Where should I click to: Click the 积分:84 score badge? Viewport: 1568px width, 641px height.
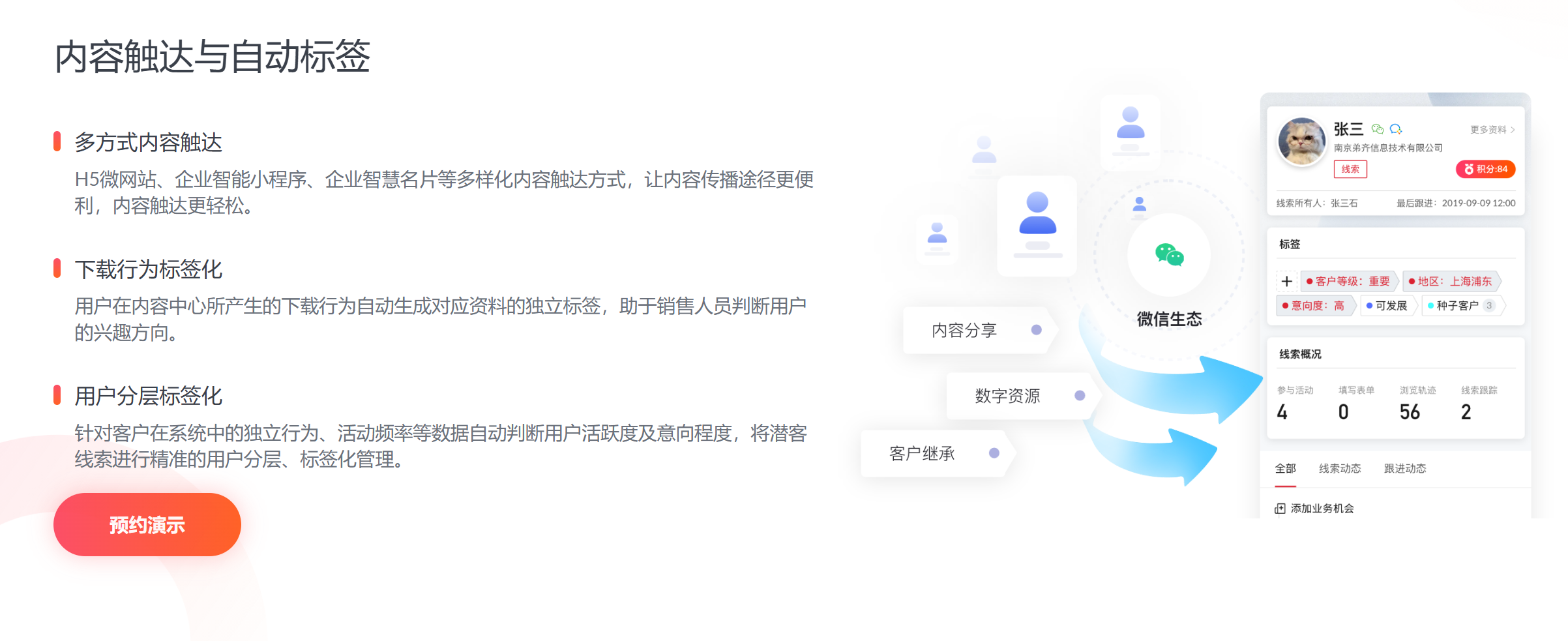[1486, 169]
